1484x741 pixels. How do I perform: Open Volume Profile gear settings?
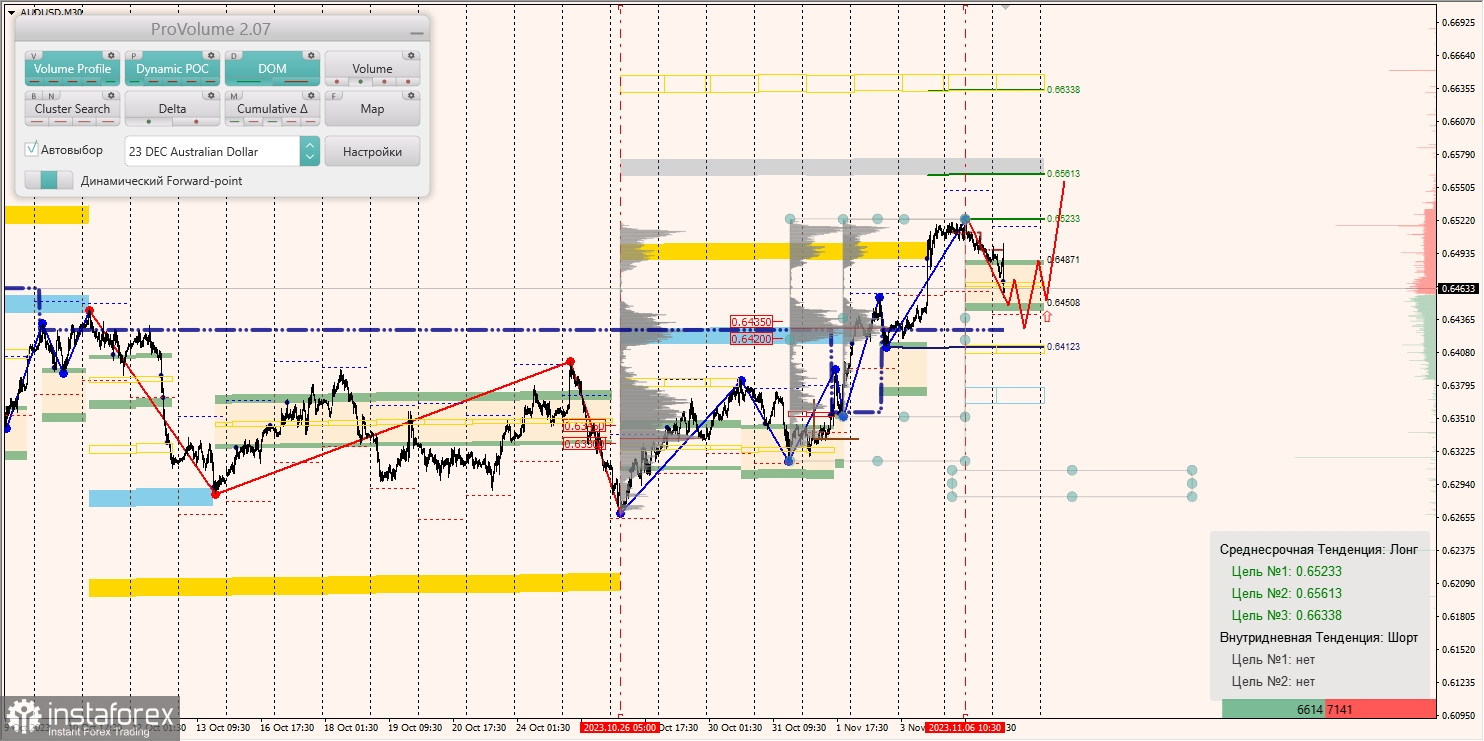pos(111,55)
